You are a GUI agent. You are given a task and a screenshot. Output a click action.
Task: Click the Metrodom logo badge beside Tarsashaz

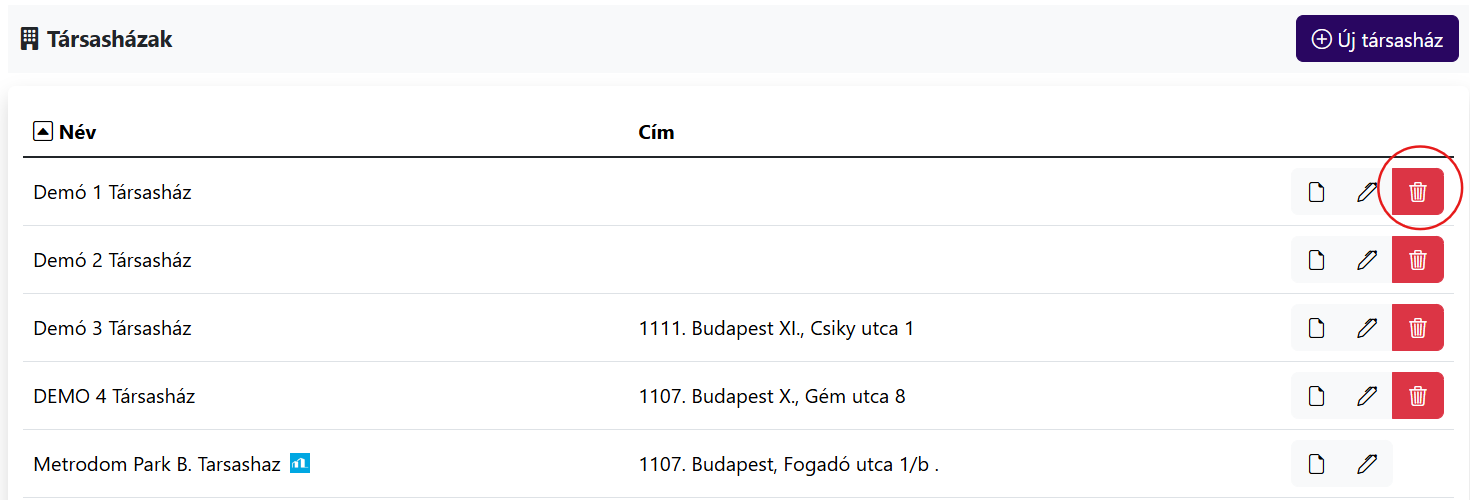(300, 463)
